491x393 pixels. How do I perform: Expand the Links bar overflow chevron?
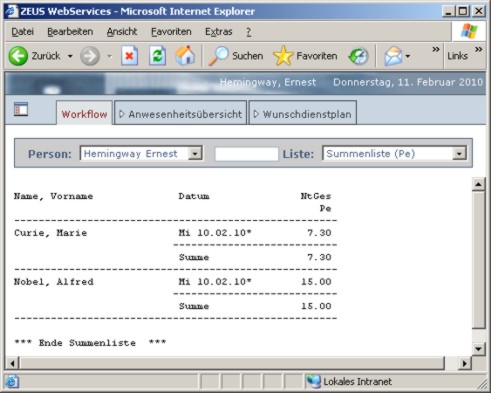point(479,50)
